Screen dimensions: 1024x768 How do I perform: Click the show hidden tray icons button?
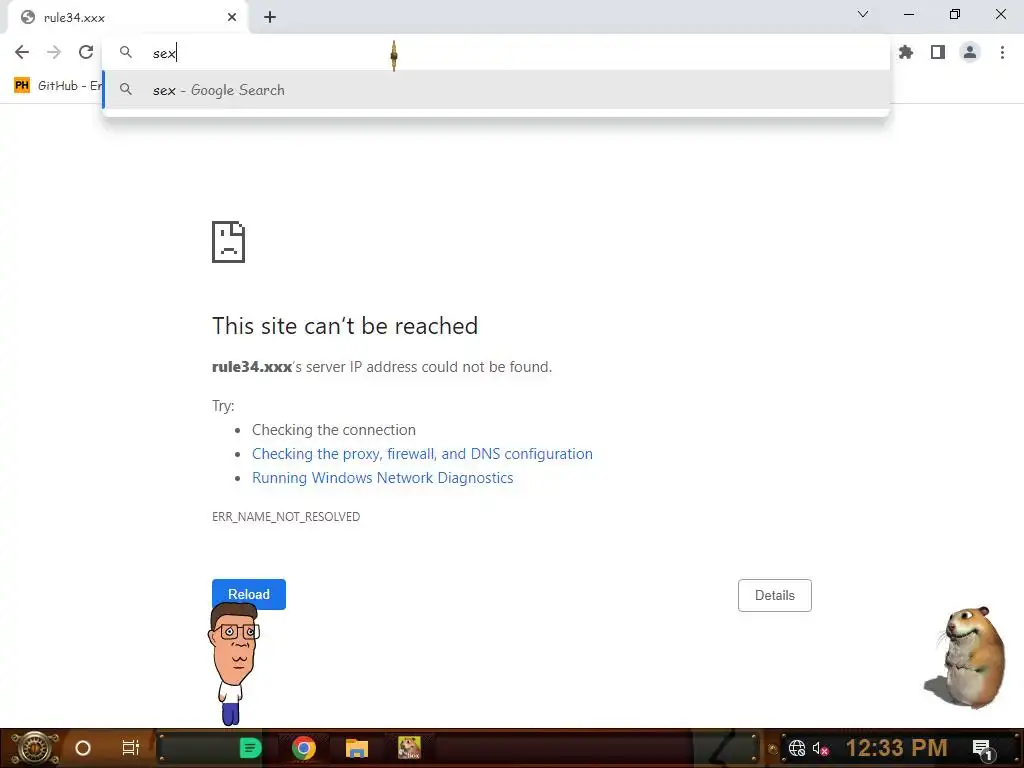(x=773, y=748)
